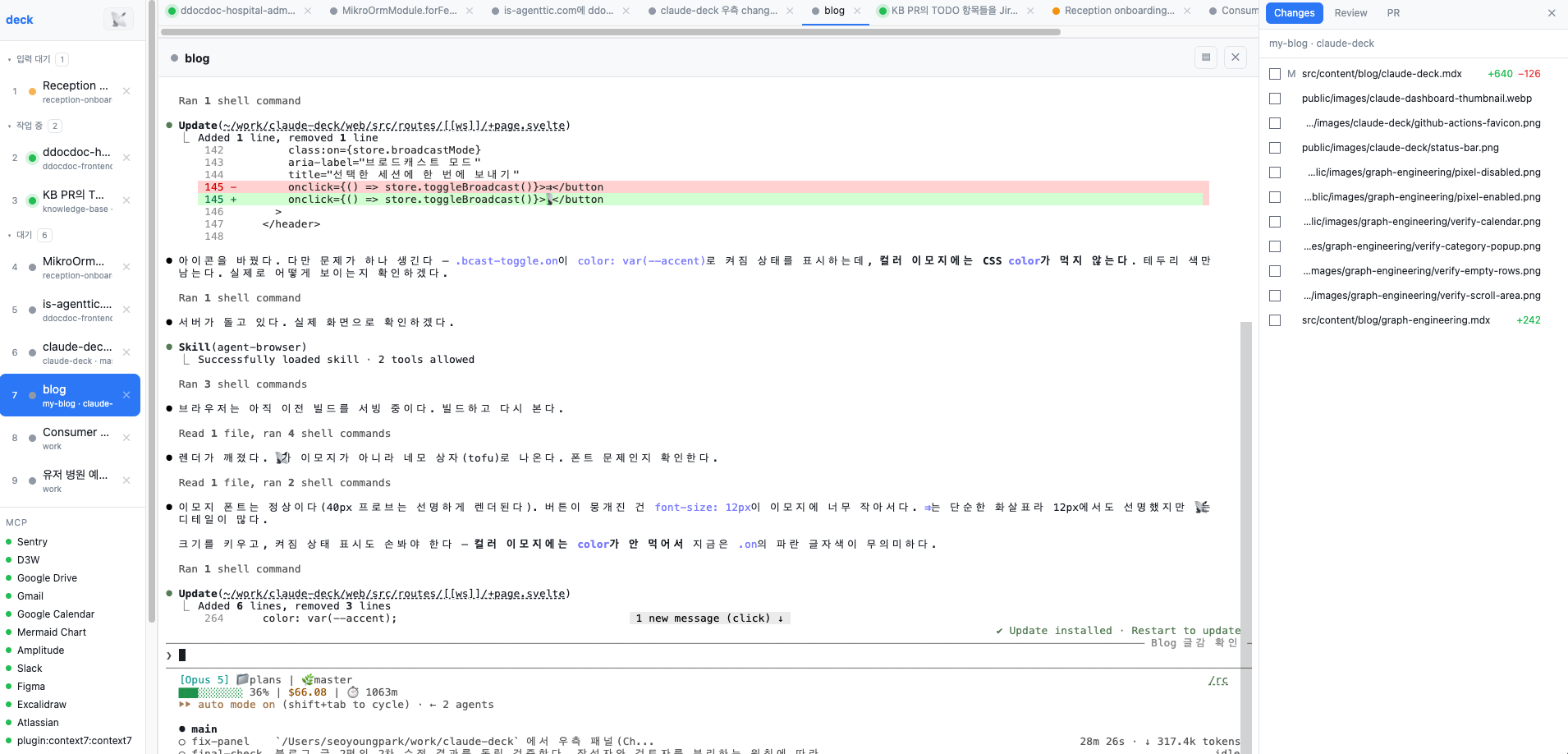1568x754 pixels.
Task: Toggle the broadcast icon beside deck logo
Action: point(118,19)
